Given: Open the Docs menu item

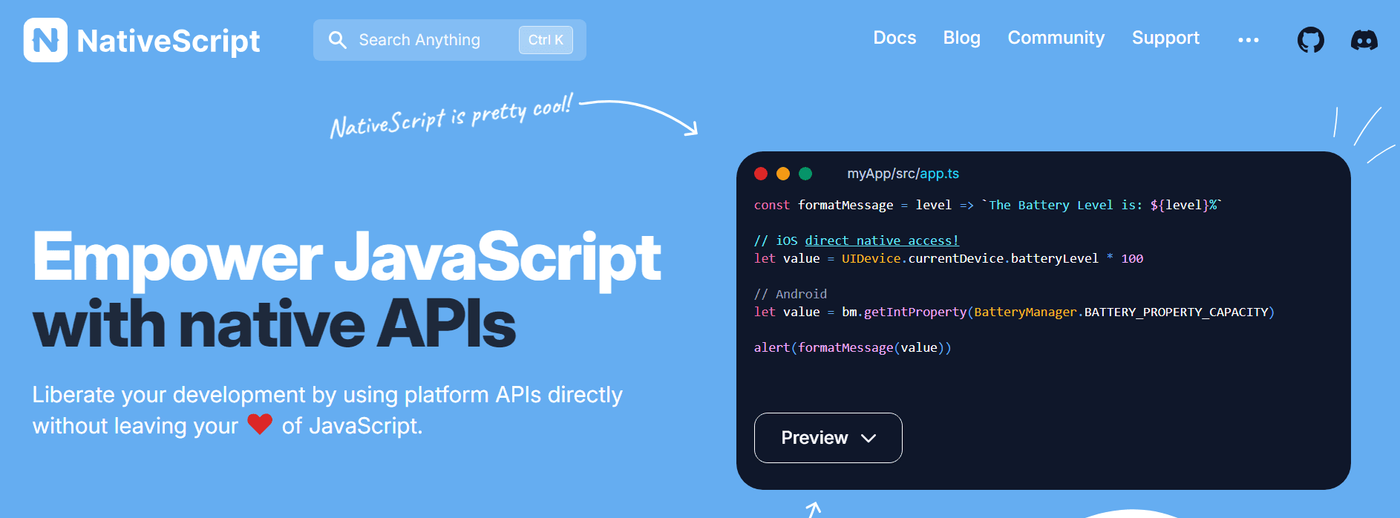Looking at the screenshot, I should tap(894, 38).
